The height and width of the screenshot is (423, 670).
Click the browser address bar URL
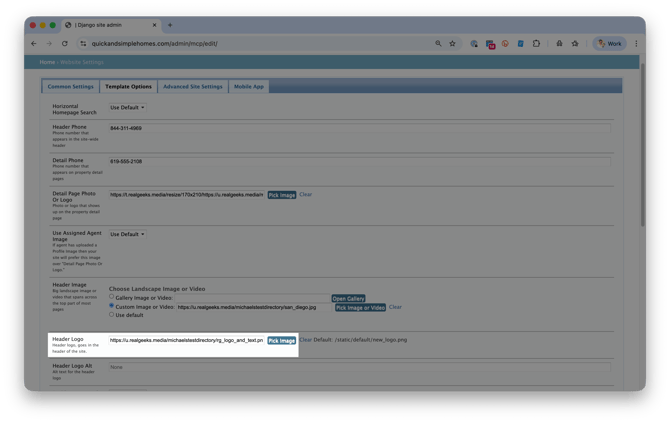coord(155,44)
